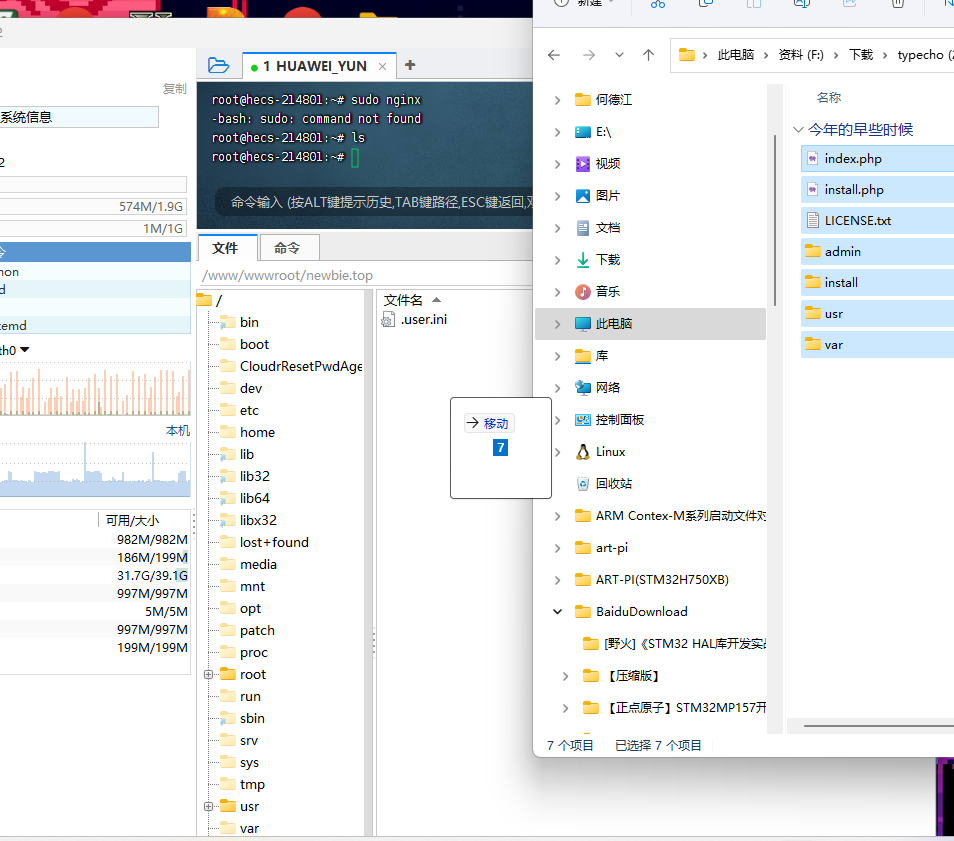Select the install folder in Explorer
The image size is (954, 841).
[x=877, y=283]
